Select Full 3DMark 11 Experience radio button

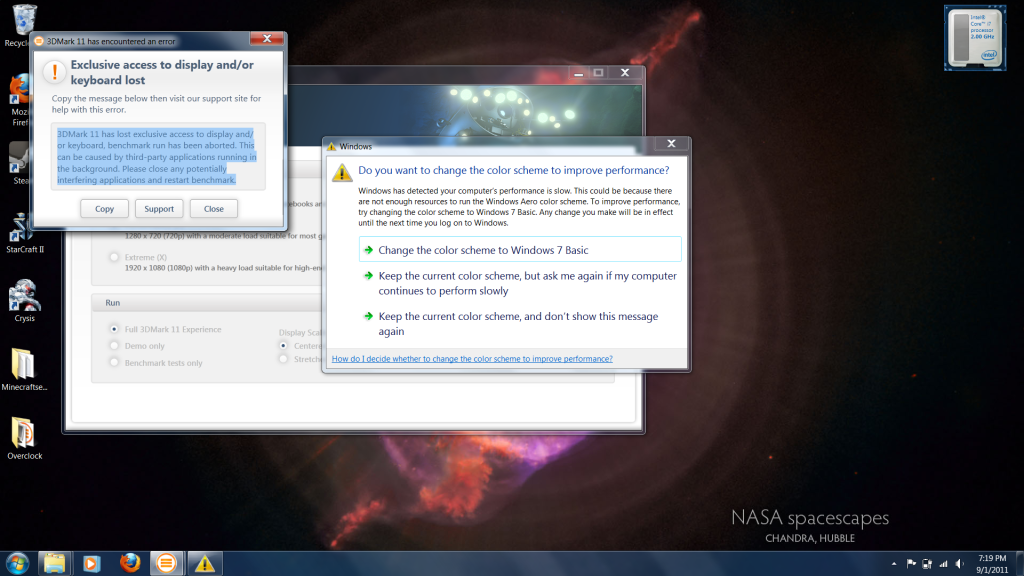tap(114, 329)
